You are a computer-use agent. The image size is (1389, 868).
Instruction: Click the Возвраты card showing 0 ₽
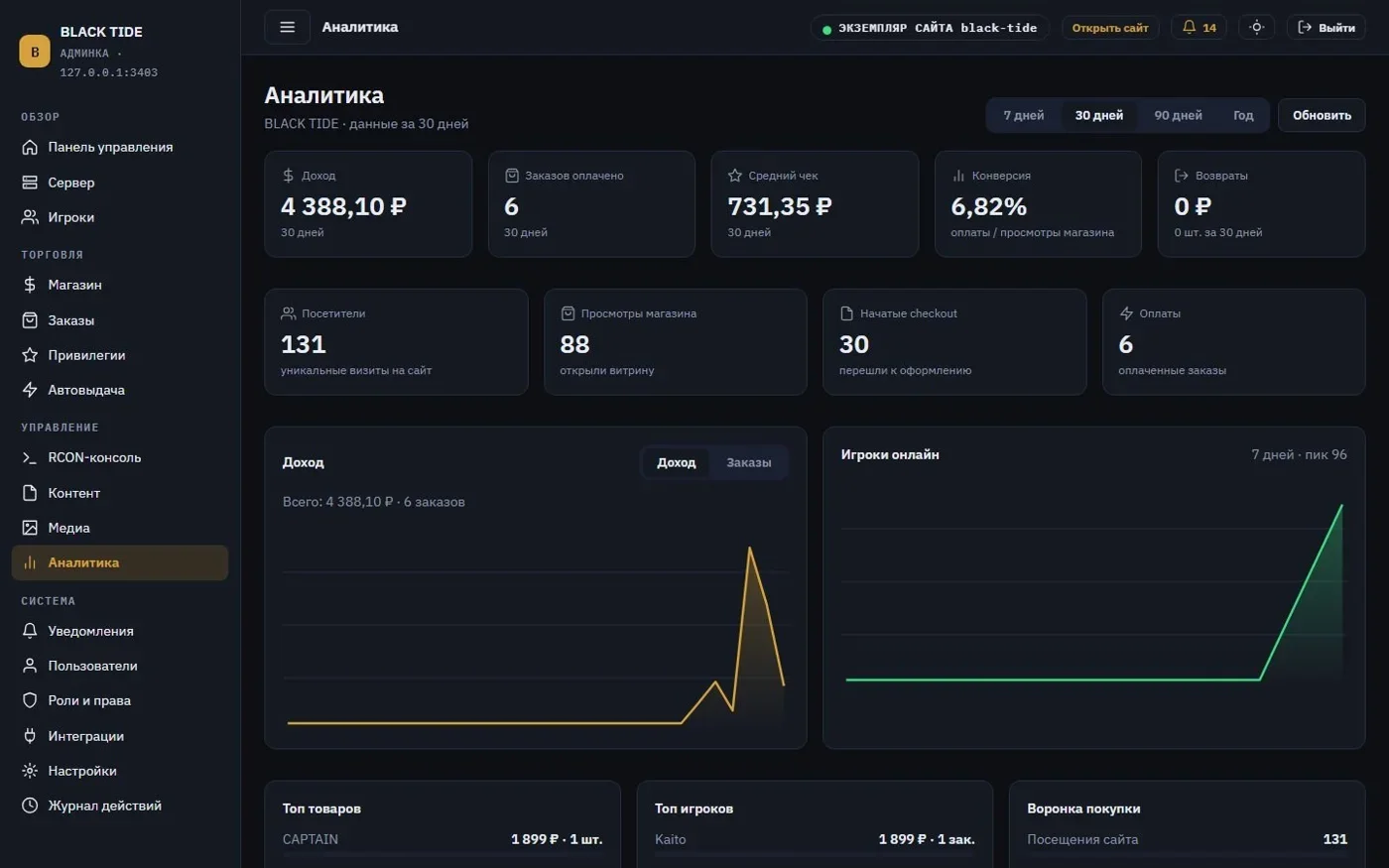(x=1261, y=204)
